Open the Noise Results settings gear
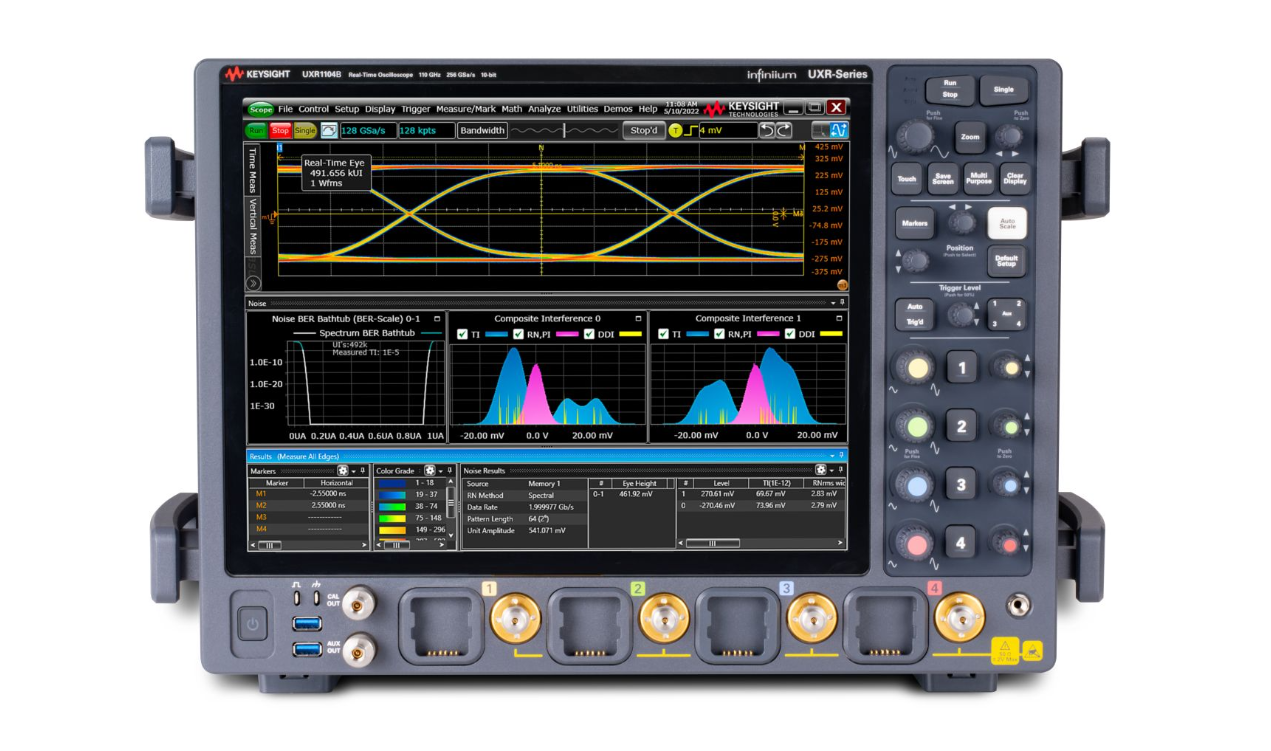The width and height of the screenshot is (1271, 751). coord(819,470)
